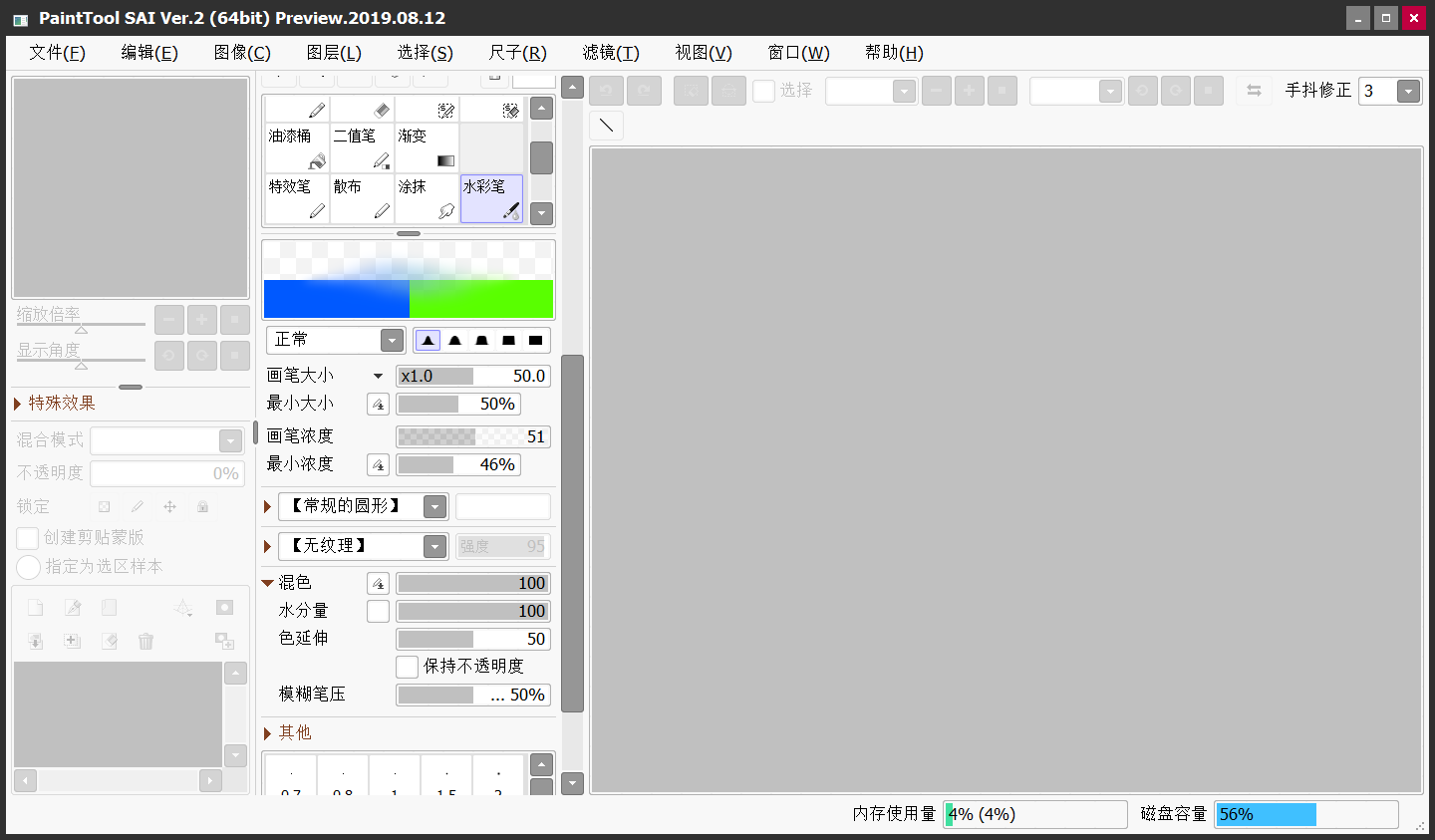The height and width of the screenshot is (840, 1435).
Task: Select the sharpest brush edge shape
Action: click(x=428, y=340)
